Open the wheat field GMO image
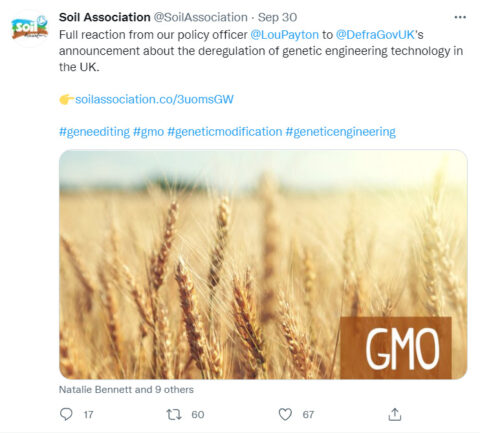 point(263,264)
